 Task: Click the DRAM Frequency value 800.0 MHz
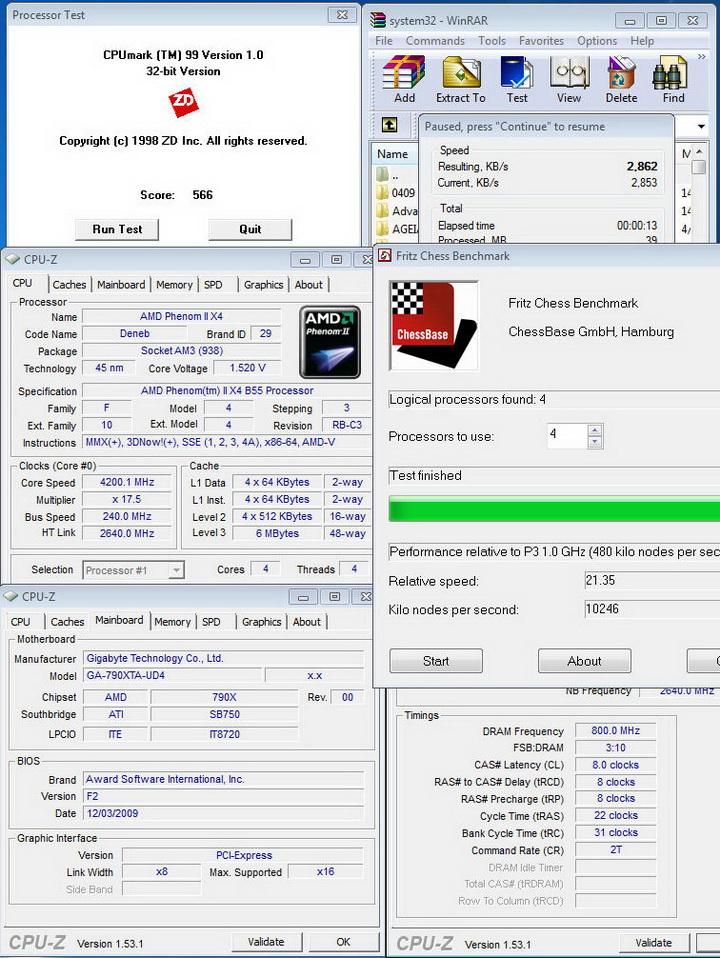615,731
